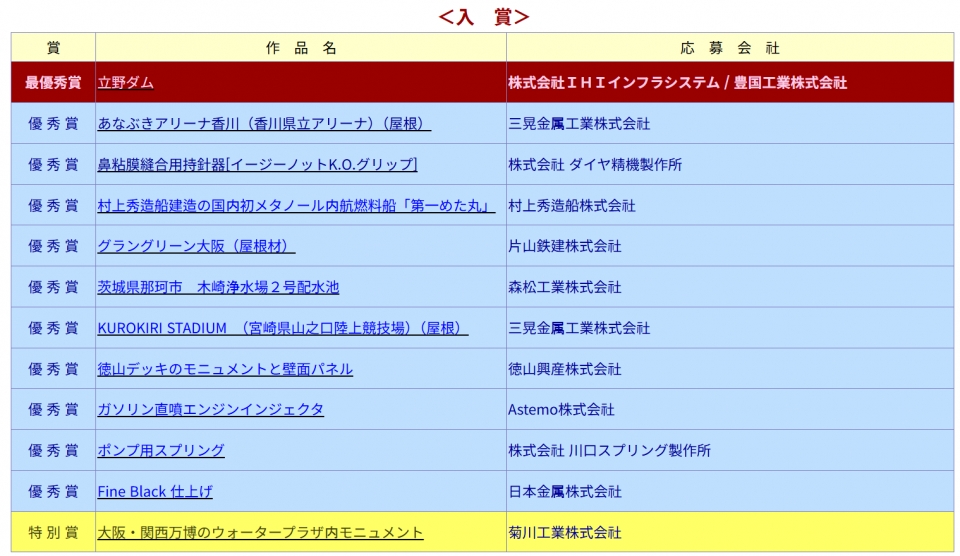
Task: Click the グラングリーン大阪 roof material link
Action: (x=196, y=246)
